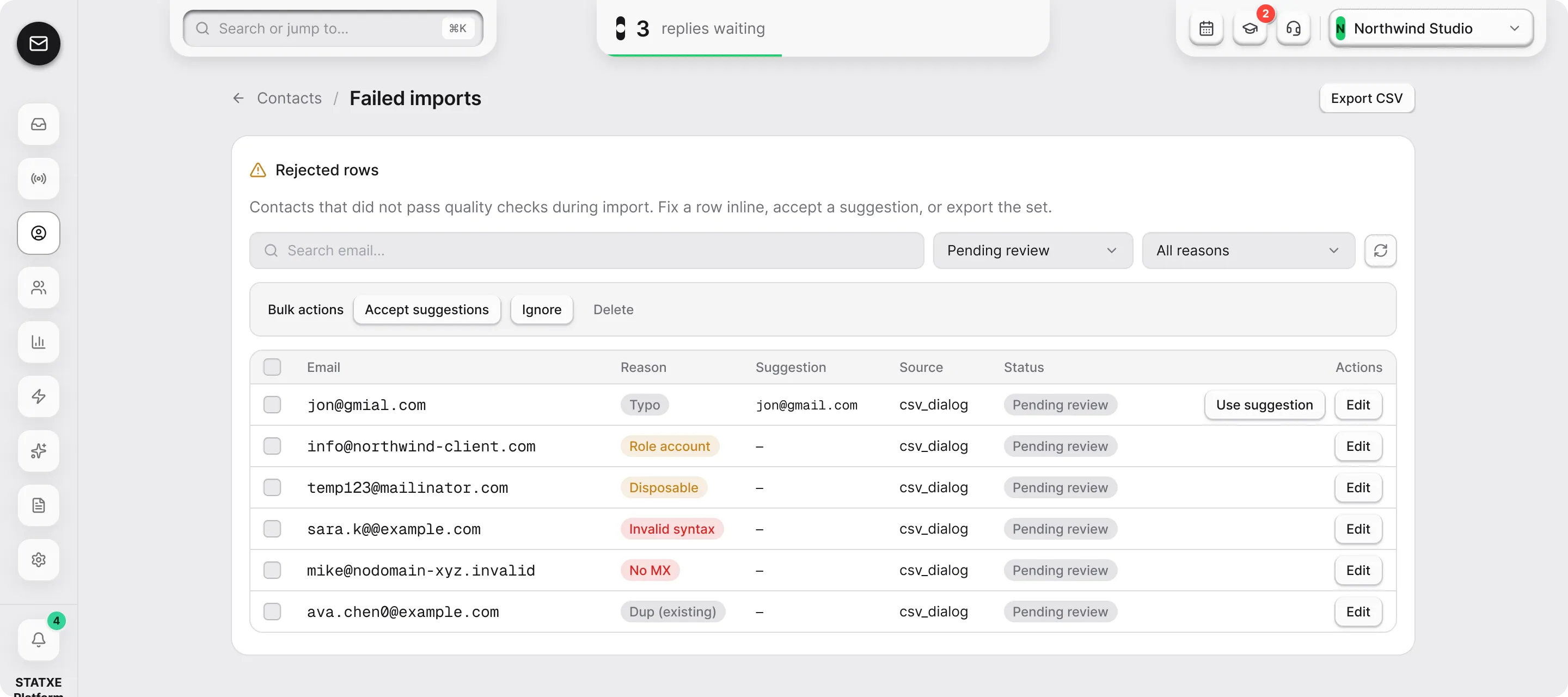Open the graduation cap icon with badge
Screen dimensions: 1568x697
tap(1249, 29)
